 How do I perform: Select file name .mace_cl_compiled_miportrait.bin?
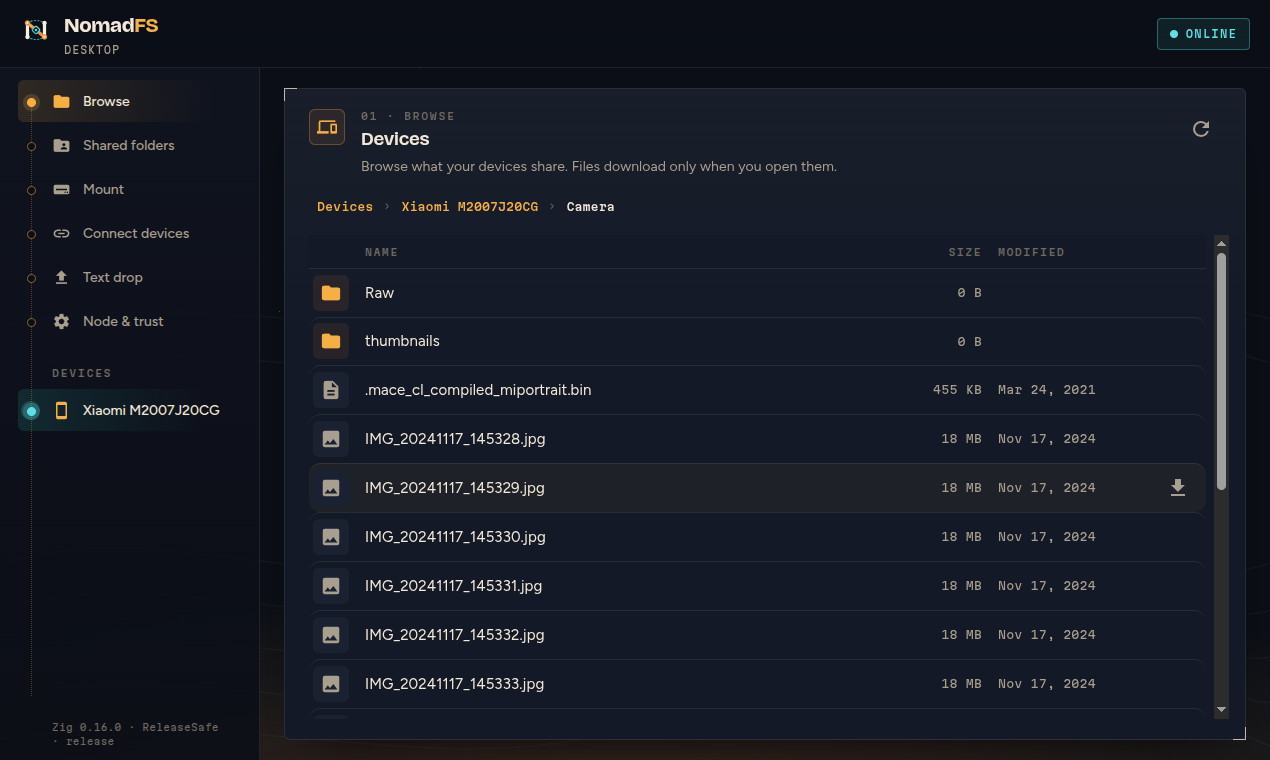pos(478,389)
